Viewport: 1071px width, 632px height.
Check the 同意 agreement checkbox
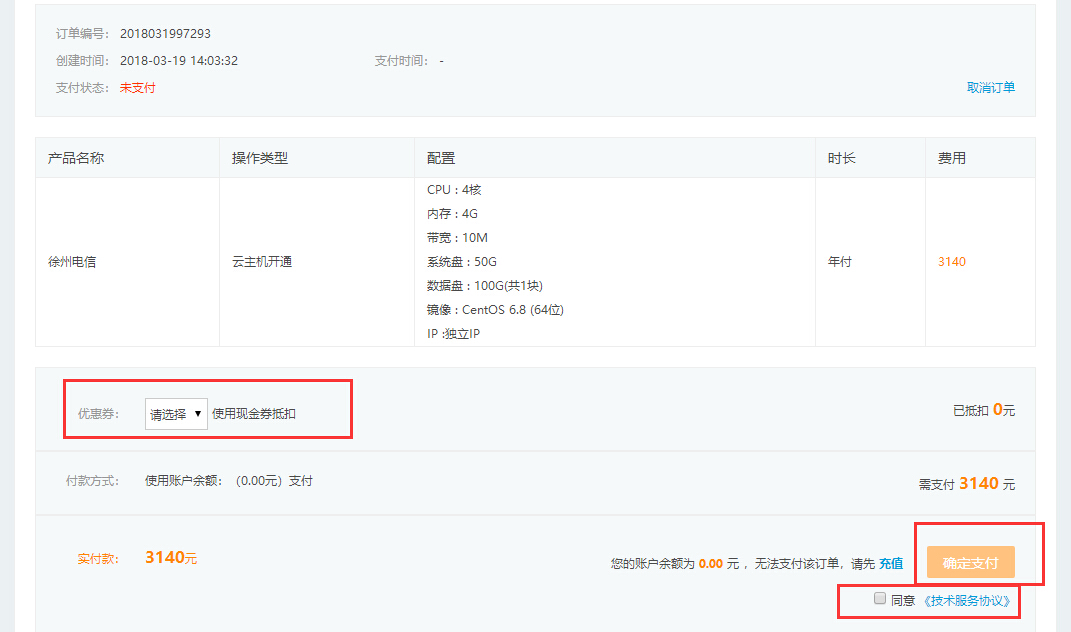coord(880,599)
